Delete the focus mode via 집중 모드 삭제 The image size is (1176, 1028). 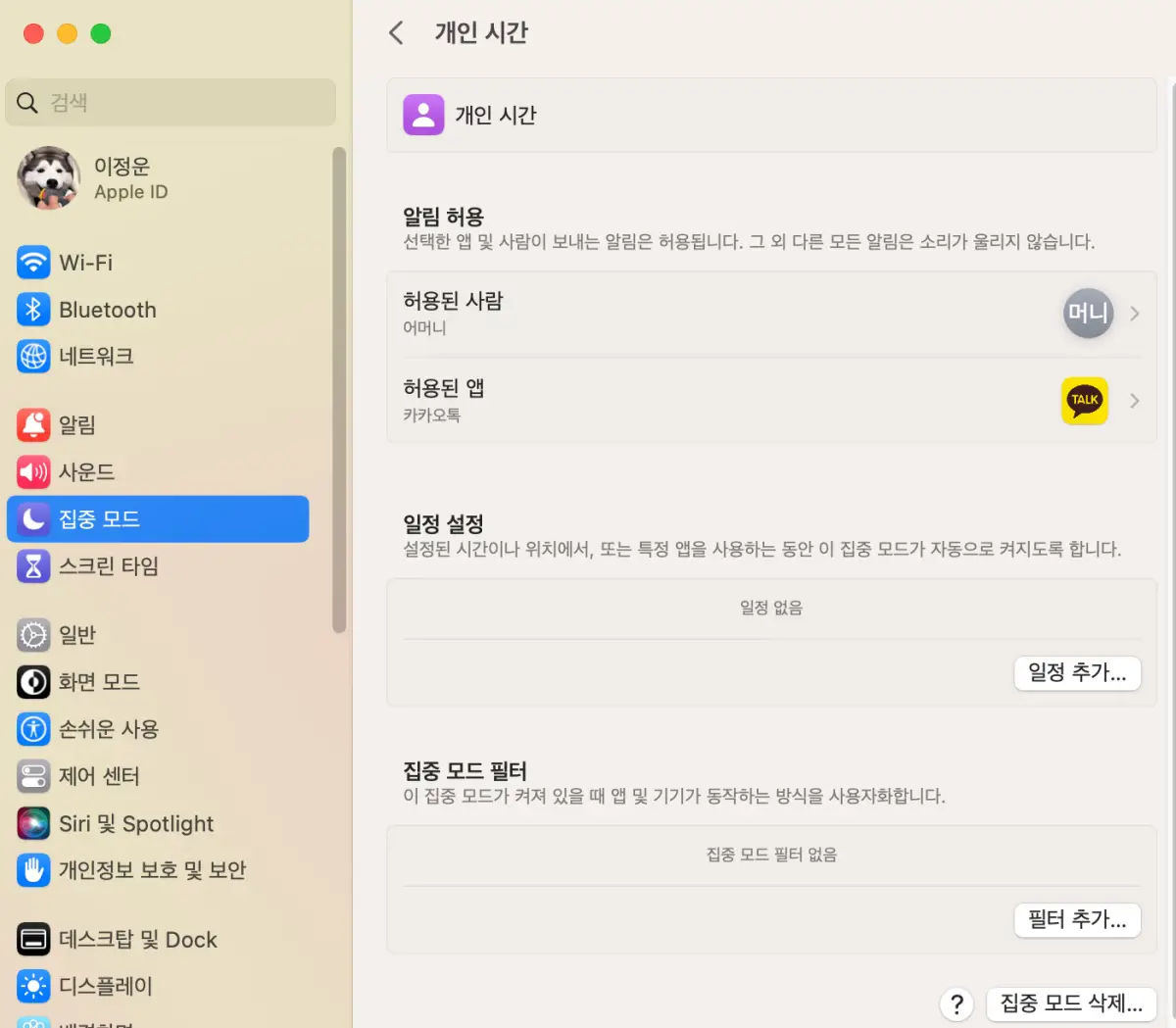click(1071, 1004)
